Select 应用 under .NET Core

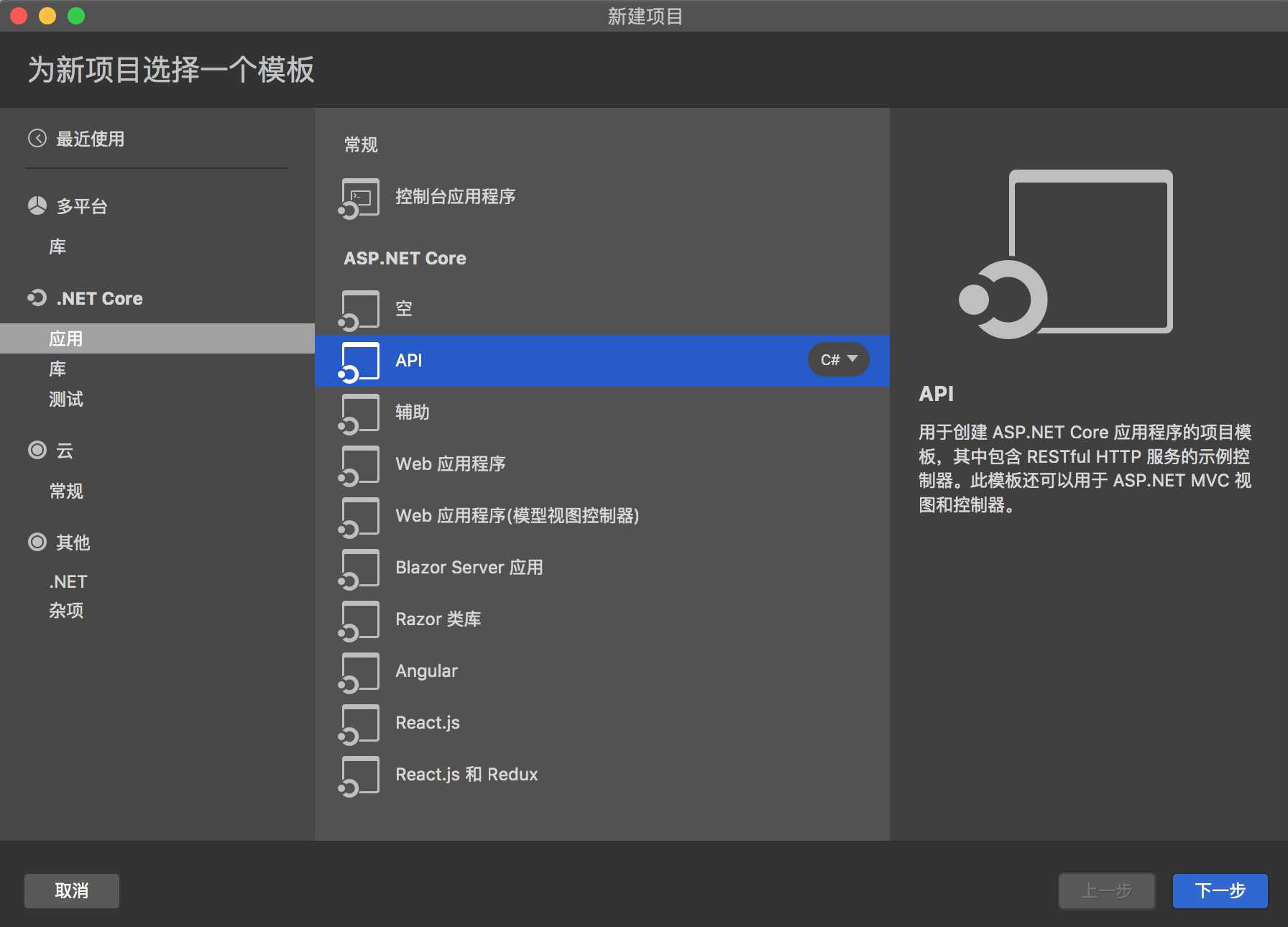(157, 338)
